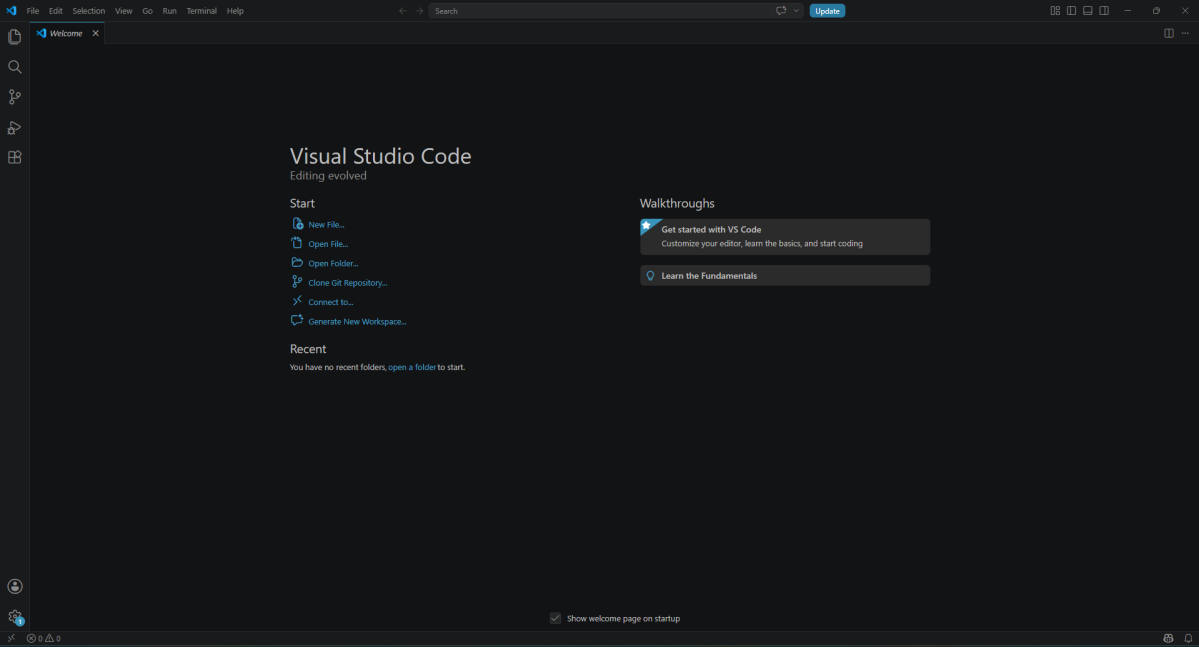This screenshot has width=1199, height=647.
Task: Click the remote window status bar icon
Action: [x=11, y=638]
